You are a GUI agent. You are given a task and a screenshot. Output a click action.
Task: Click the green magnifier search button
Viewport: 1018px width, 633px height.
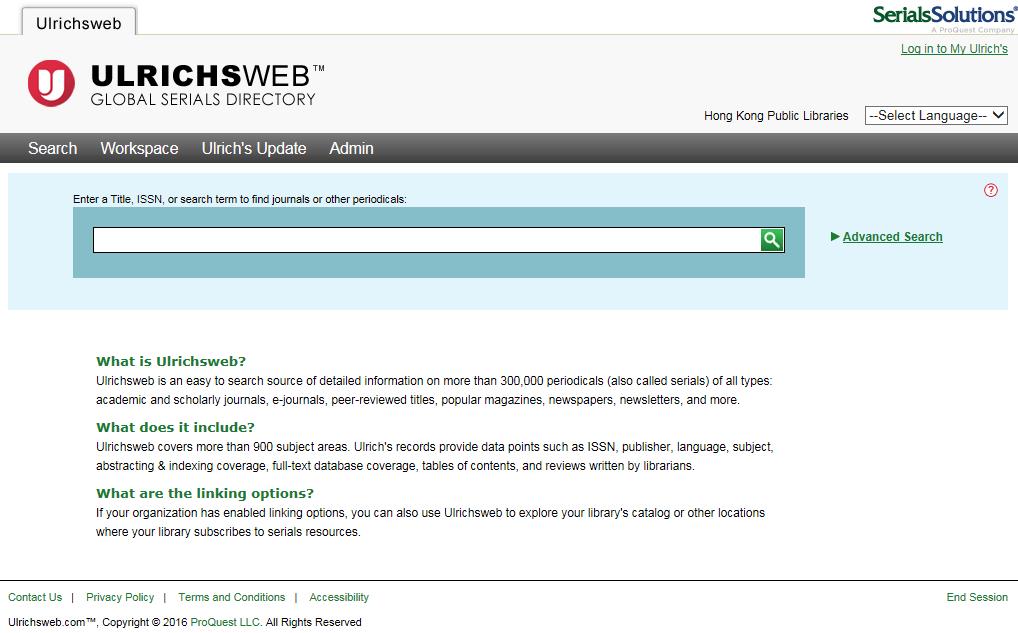coord(772,240)
